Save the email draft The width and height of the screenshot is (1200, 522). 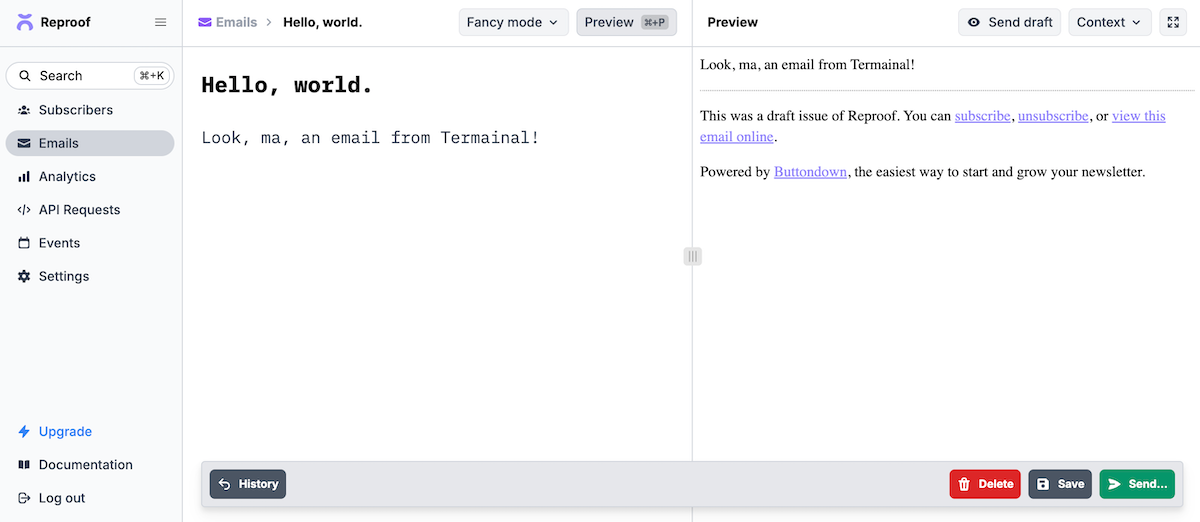[x=1060, y=484]
